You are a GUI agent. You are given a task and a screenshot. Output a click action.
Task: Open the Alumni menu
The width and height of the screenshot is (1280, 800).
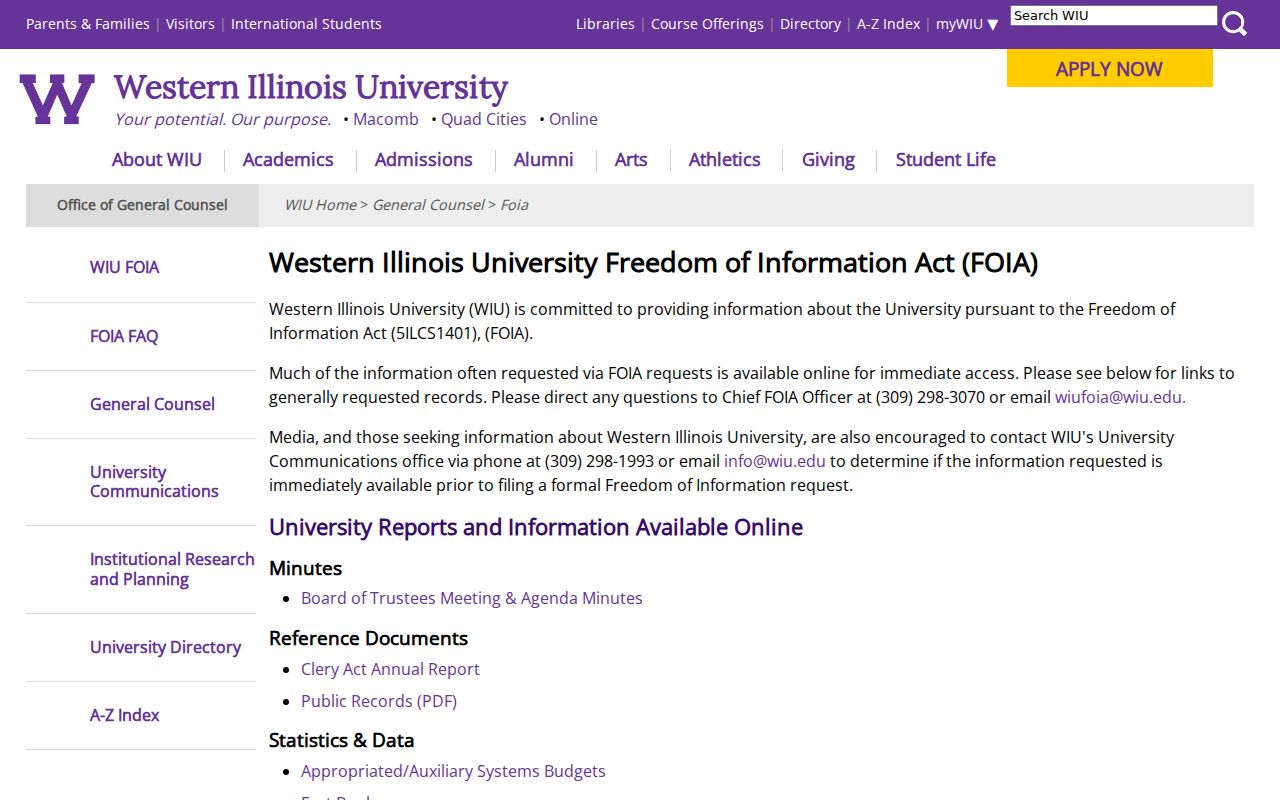544,160
